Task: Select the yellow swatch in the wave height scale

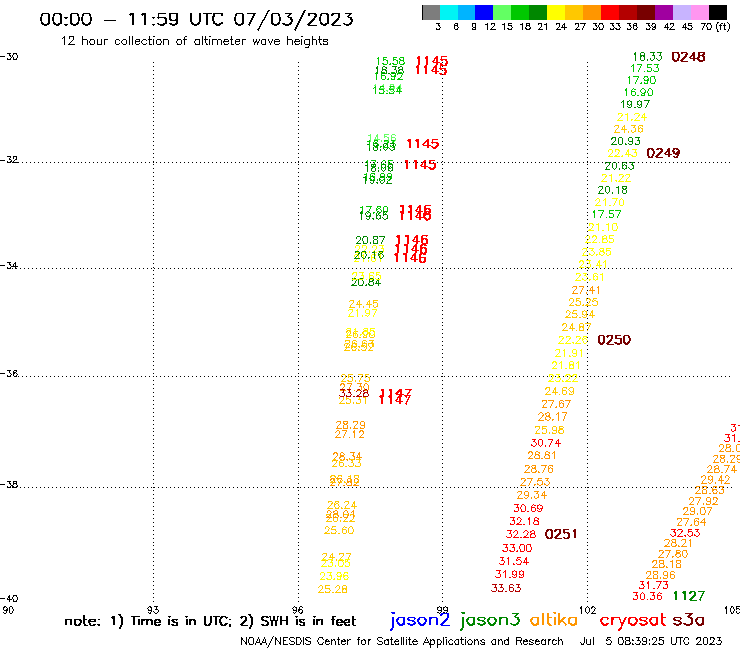Action: coord(556,12)
